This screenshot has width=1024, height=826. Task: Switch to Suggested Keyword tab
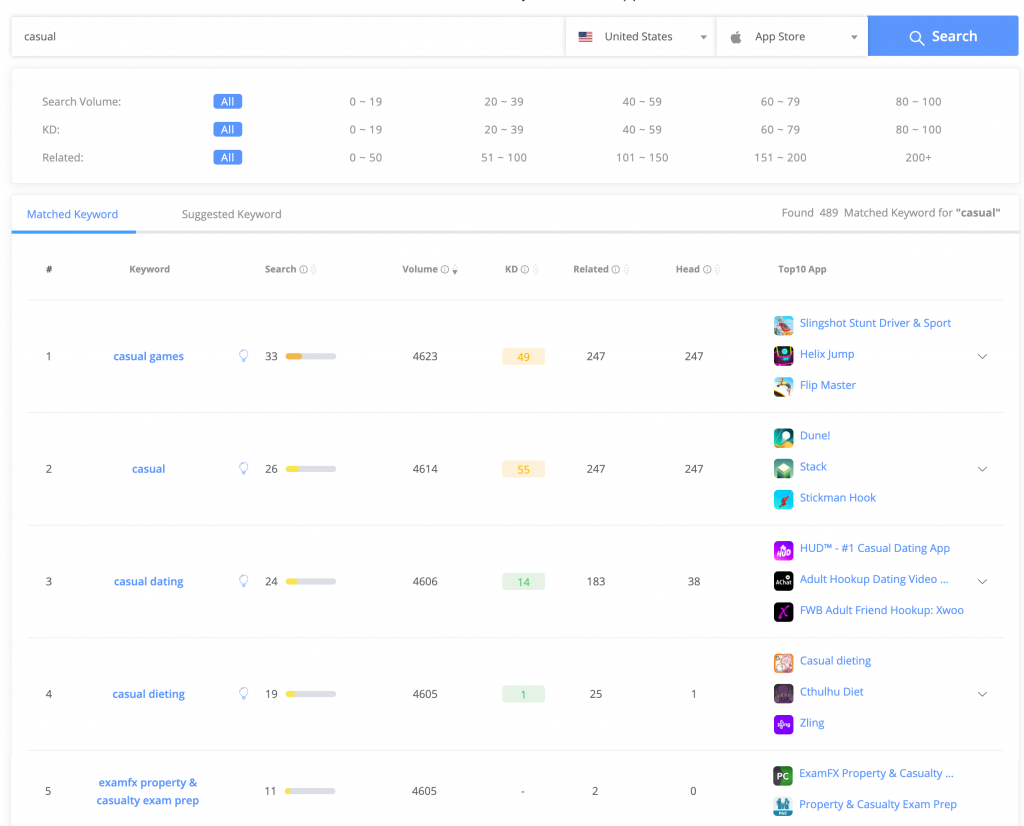pyautogui.click(x=231, y=214)
